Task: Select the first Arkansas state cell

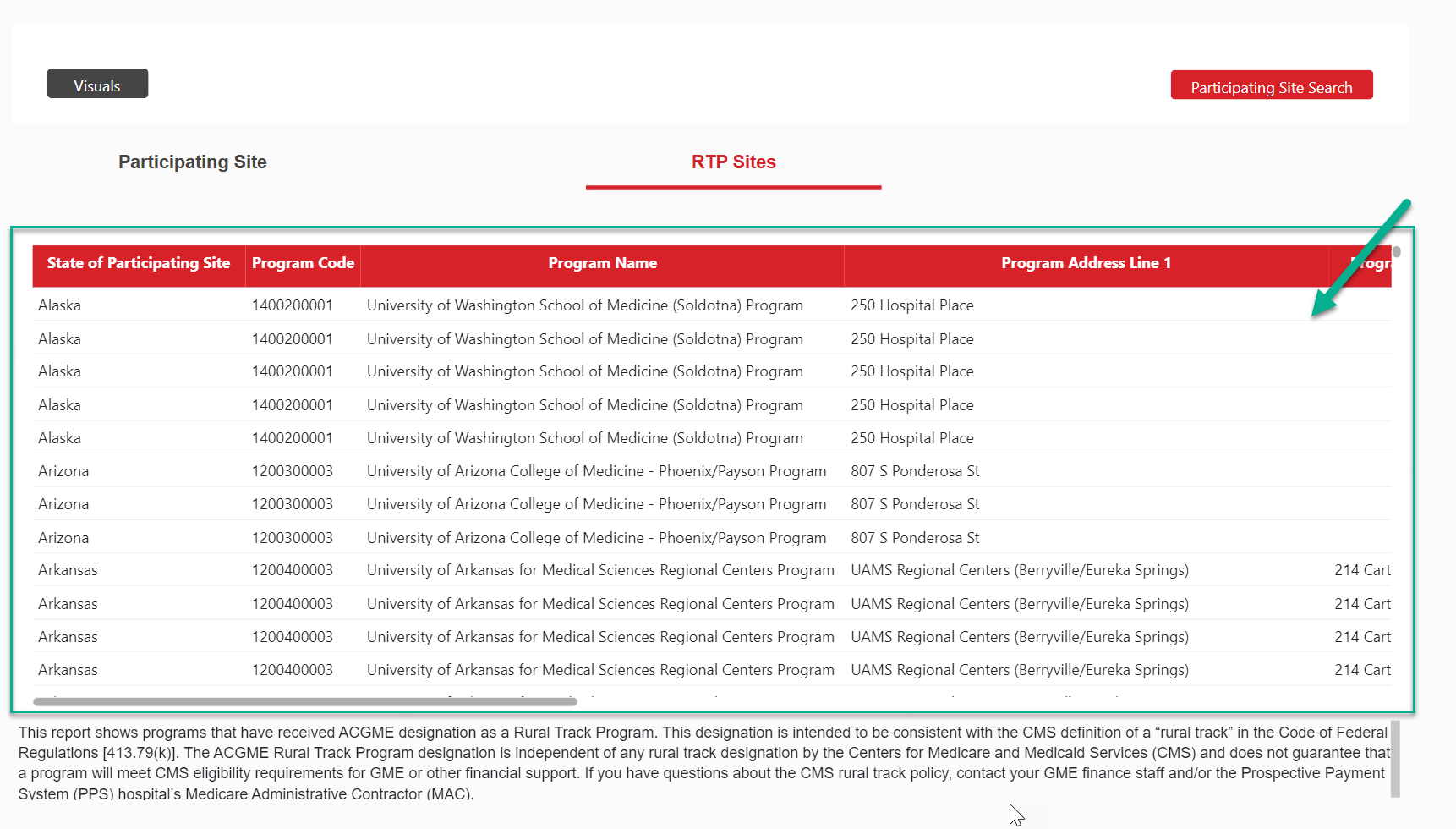Action: click(68, 570)
